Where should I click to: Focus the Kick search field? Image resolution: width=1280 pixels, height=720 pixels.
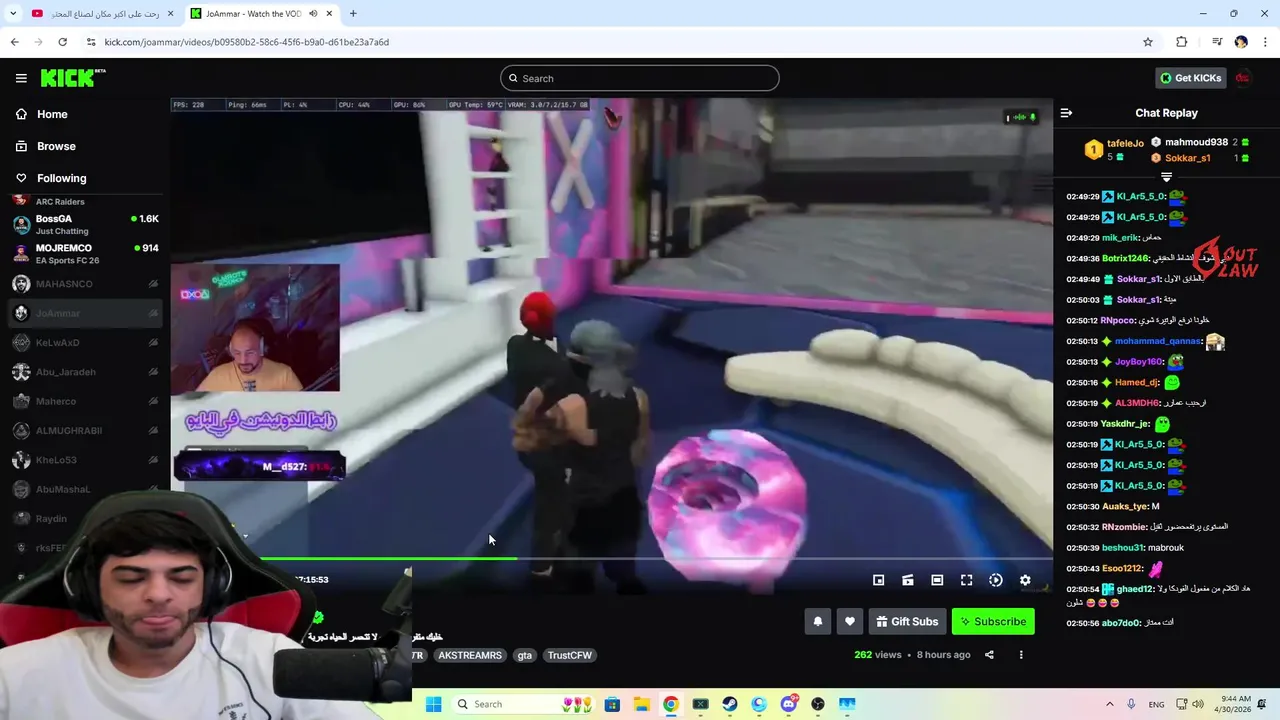640,78
